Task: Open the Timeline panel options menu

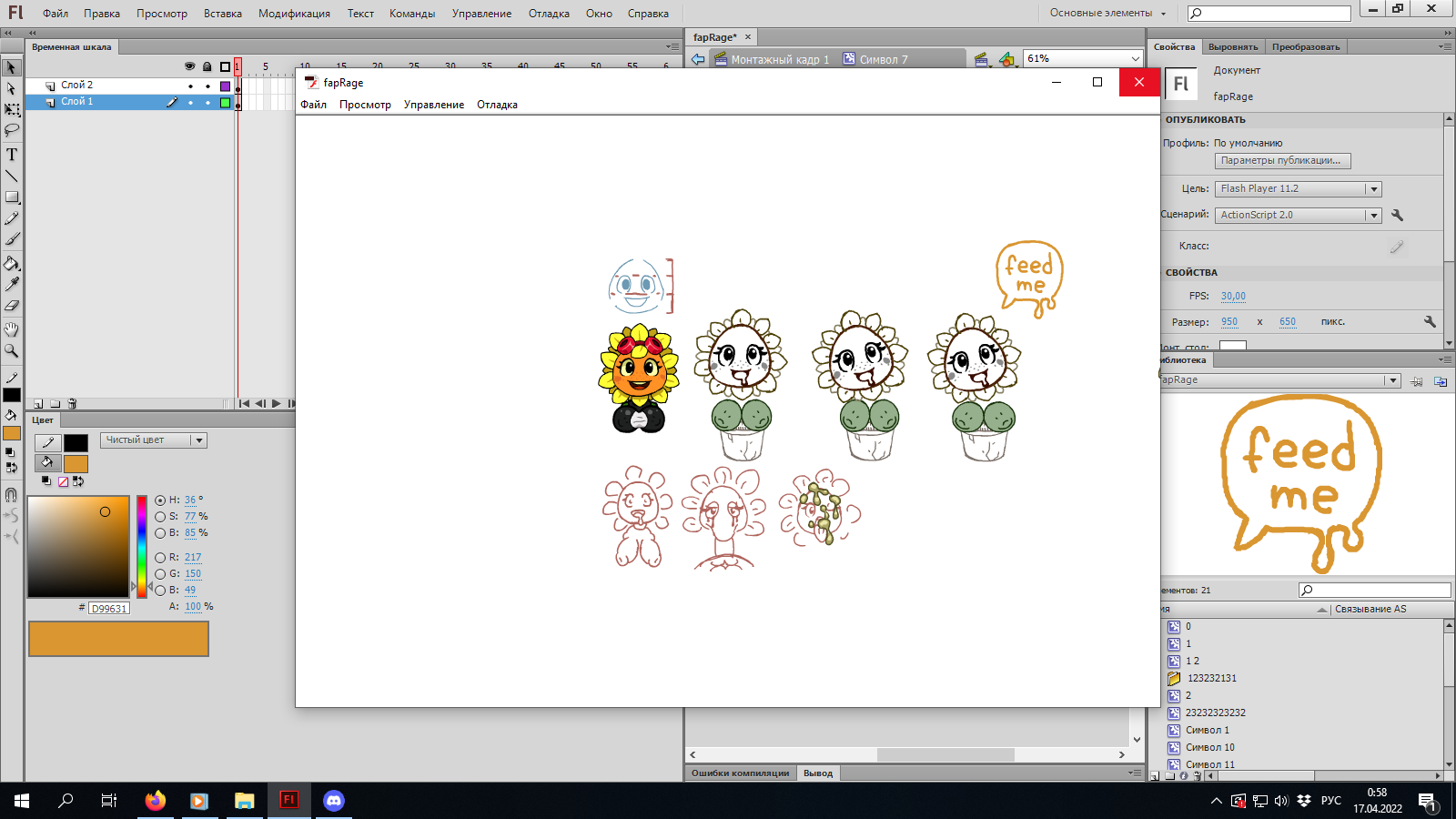Action: pos(672,46)
